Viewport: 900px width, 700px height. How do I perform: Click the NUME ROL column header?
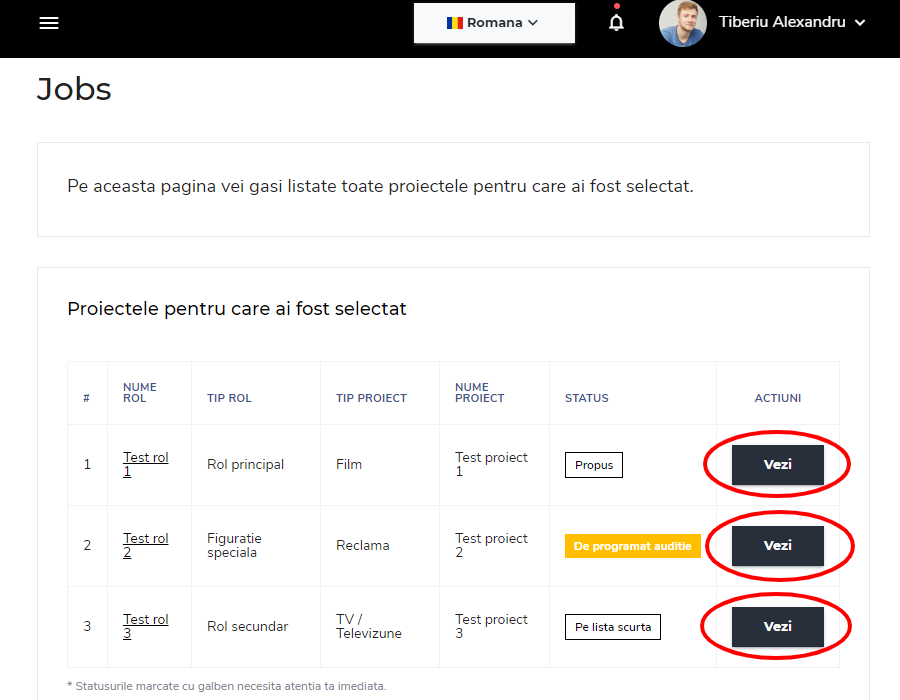click(x=140, y=393)
